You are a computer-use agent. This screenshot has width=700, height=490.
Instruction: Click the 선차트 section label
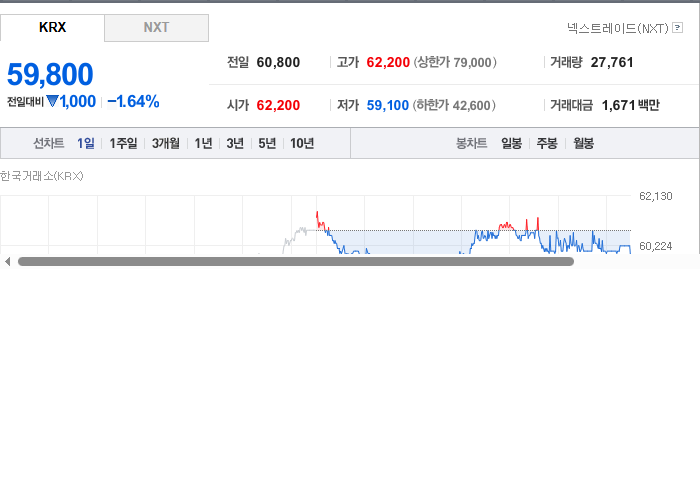click(x=49, y=143)
